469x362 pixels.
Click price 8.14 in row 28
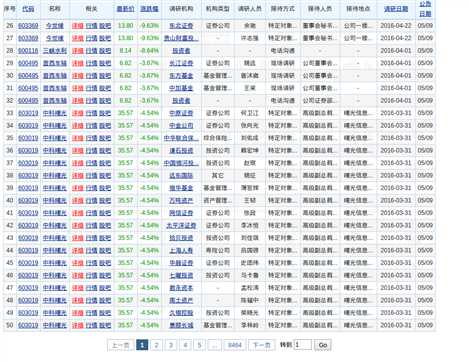click(x=125, y=51)
